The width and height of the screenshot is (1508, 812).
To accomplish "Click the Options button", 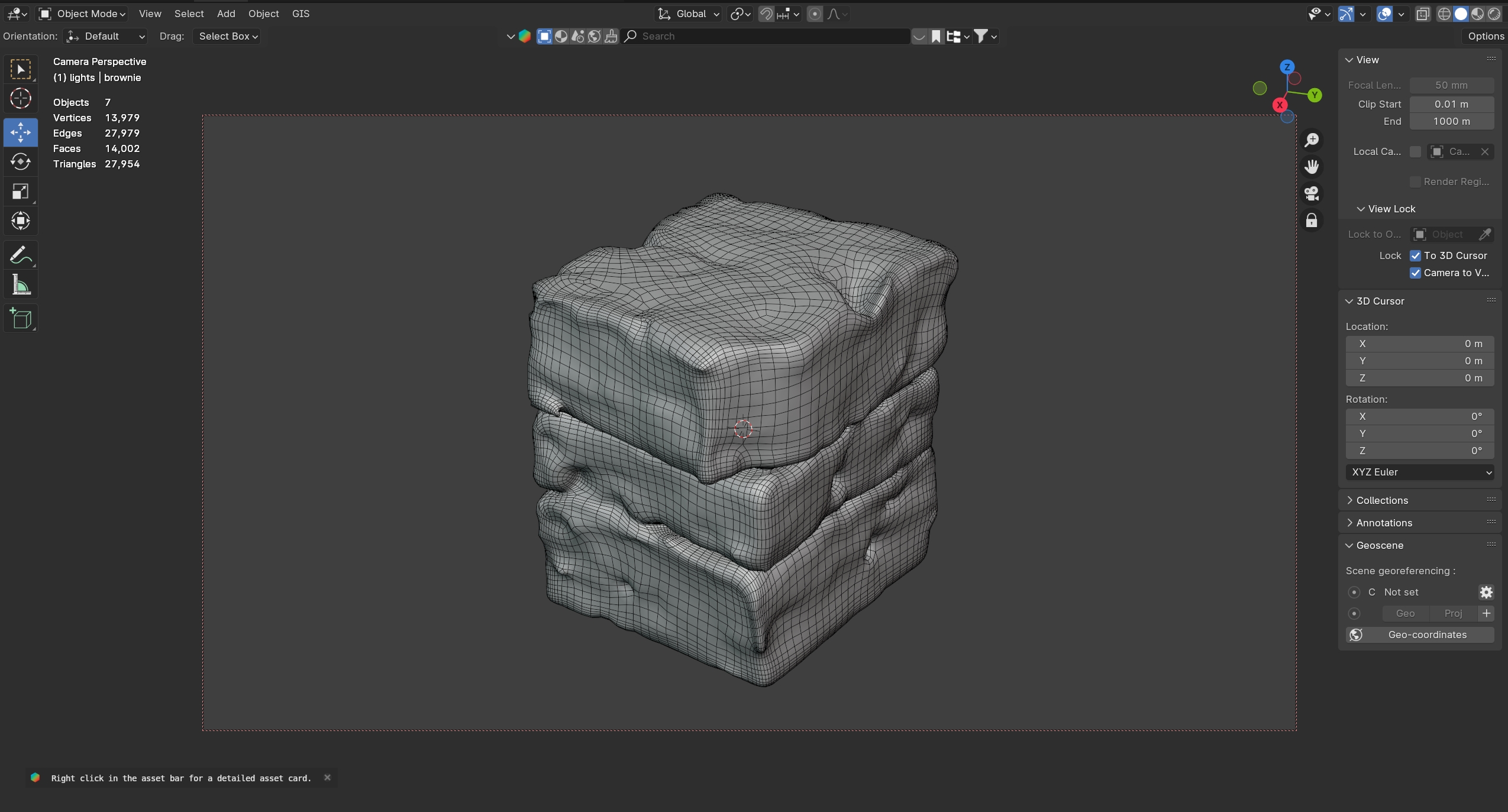I will coord(1485,36).
